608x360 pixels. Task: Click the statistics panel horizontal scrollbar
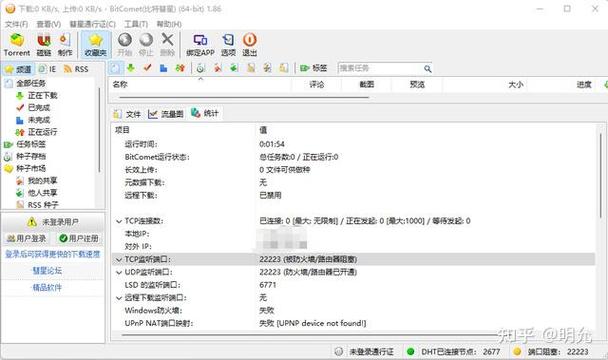pyautogui.click(x=310, y=334)
